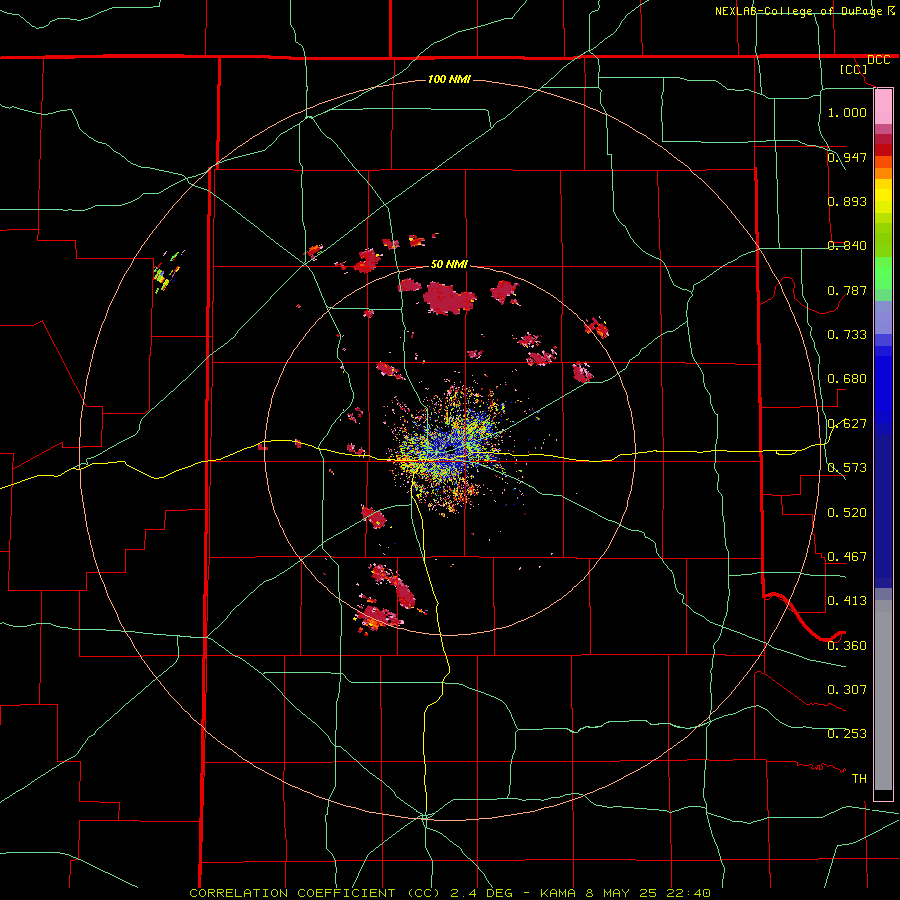Click the isolated green-yellow echo far west
Image resolution: width=900 pixels, height=900 pixels.
[x=166, y=271]
